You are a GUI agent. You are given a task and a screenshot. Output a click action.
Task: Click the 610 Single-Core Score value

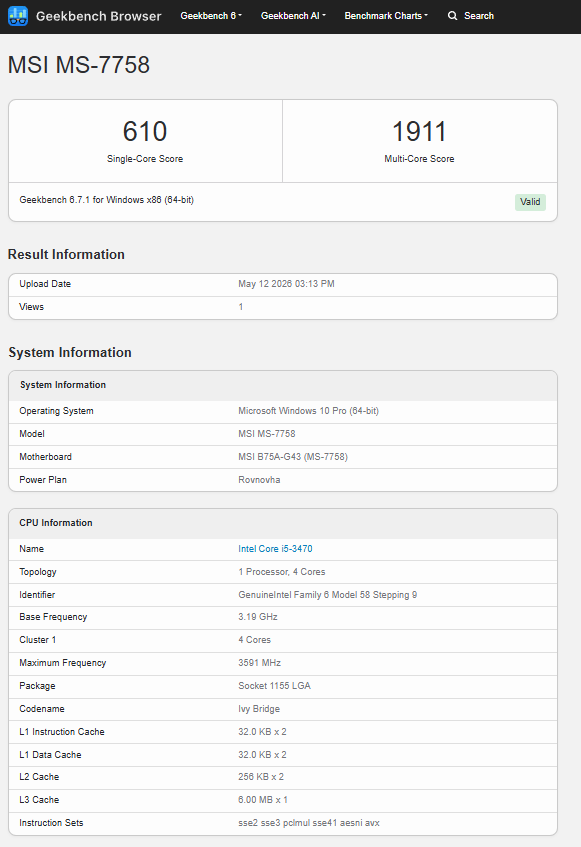pyautogui.click(x=145, y=131)
